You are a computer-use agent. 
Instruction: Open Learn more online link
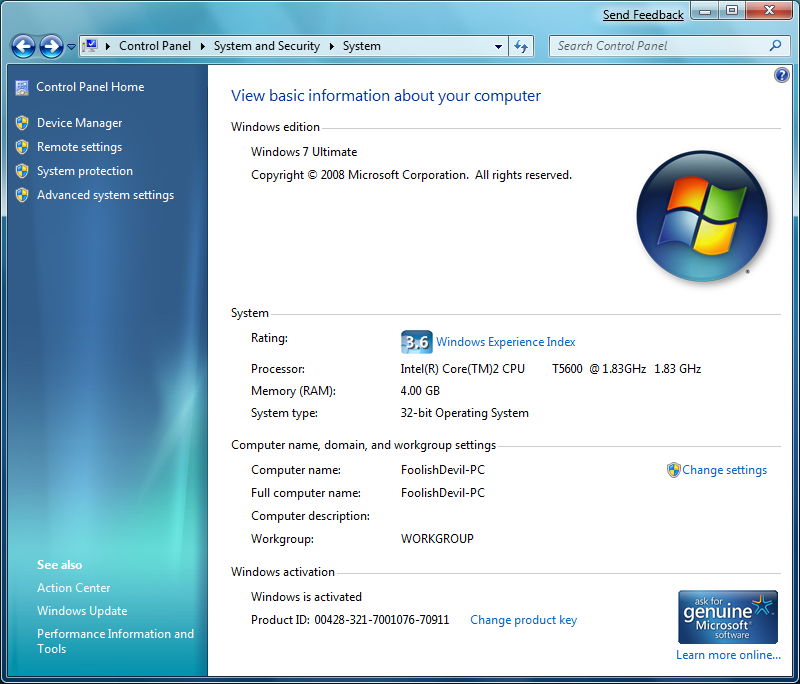point(728,655)
